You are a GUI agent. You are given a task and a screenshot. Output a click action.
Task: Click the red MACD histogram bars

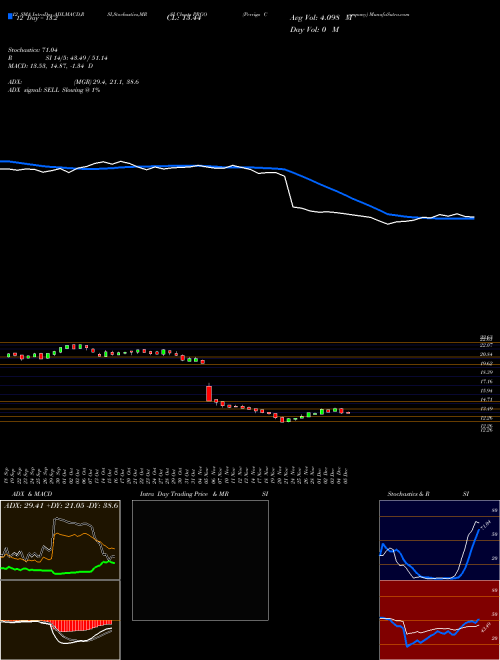pyautogui.click(x=80, y=625)
